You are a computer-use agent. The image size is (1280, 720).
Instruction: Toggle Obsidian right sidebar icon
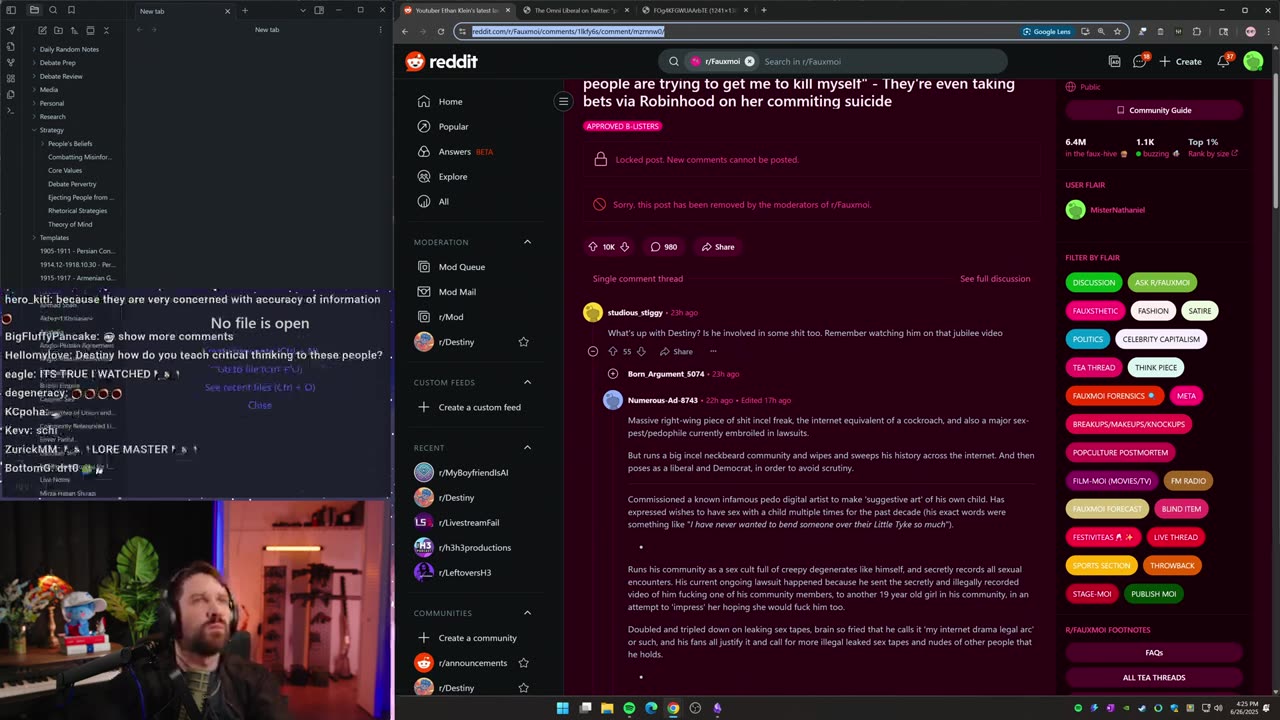coord(319,10)
